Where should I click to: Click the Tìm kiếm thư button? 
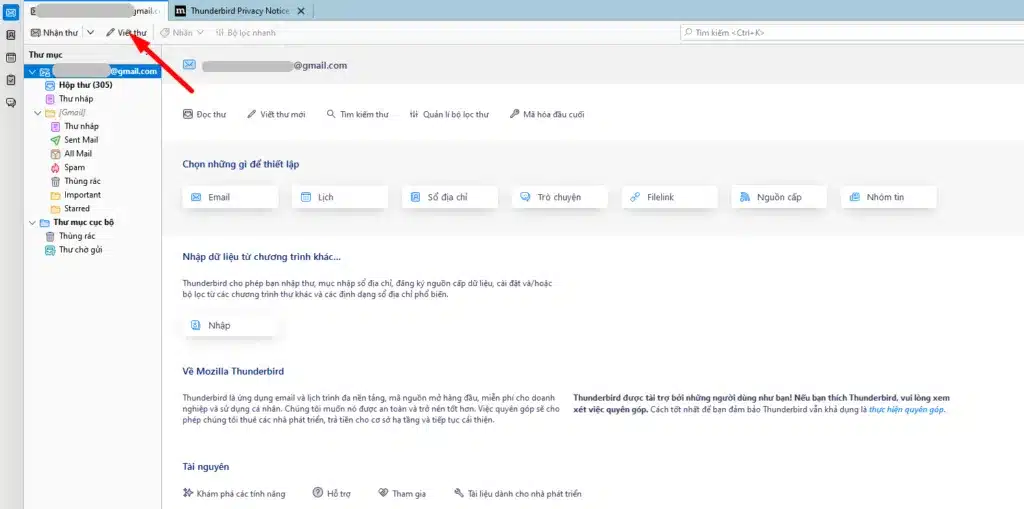coord(358,114)
